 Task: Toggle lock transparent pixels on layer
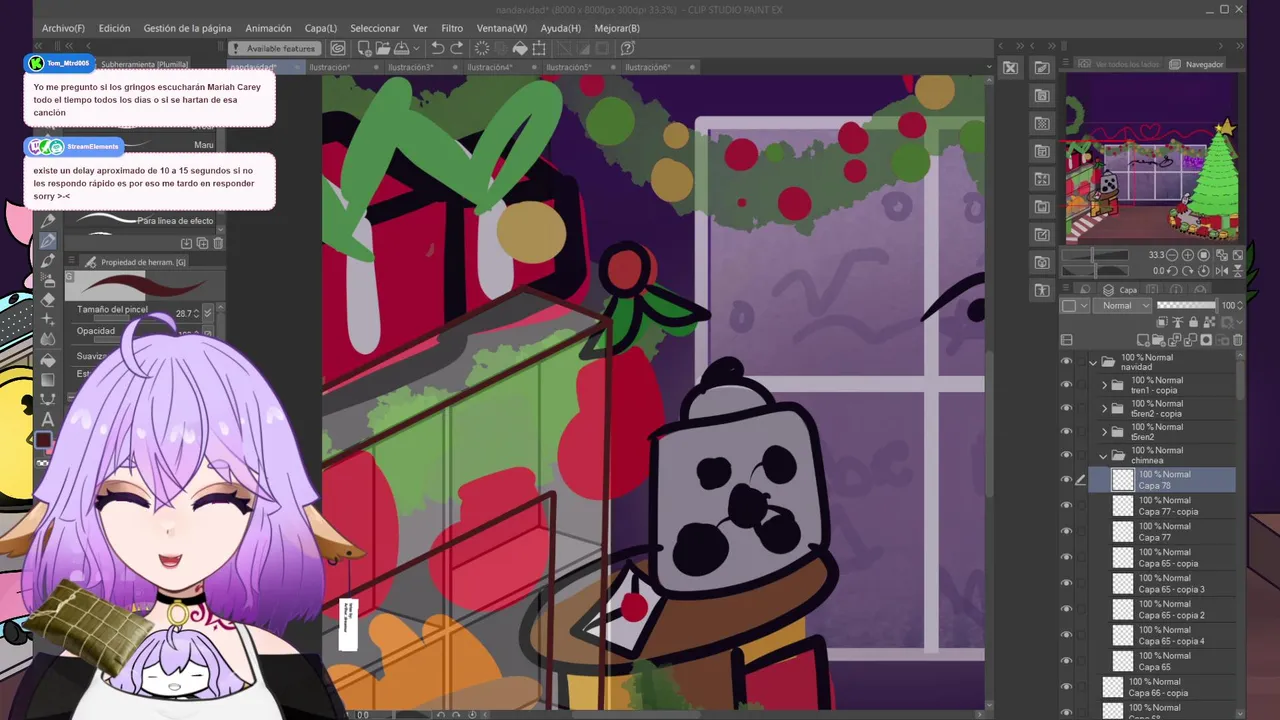pos(1209,322)
